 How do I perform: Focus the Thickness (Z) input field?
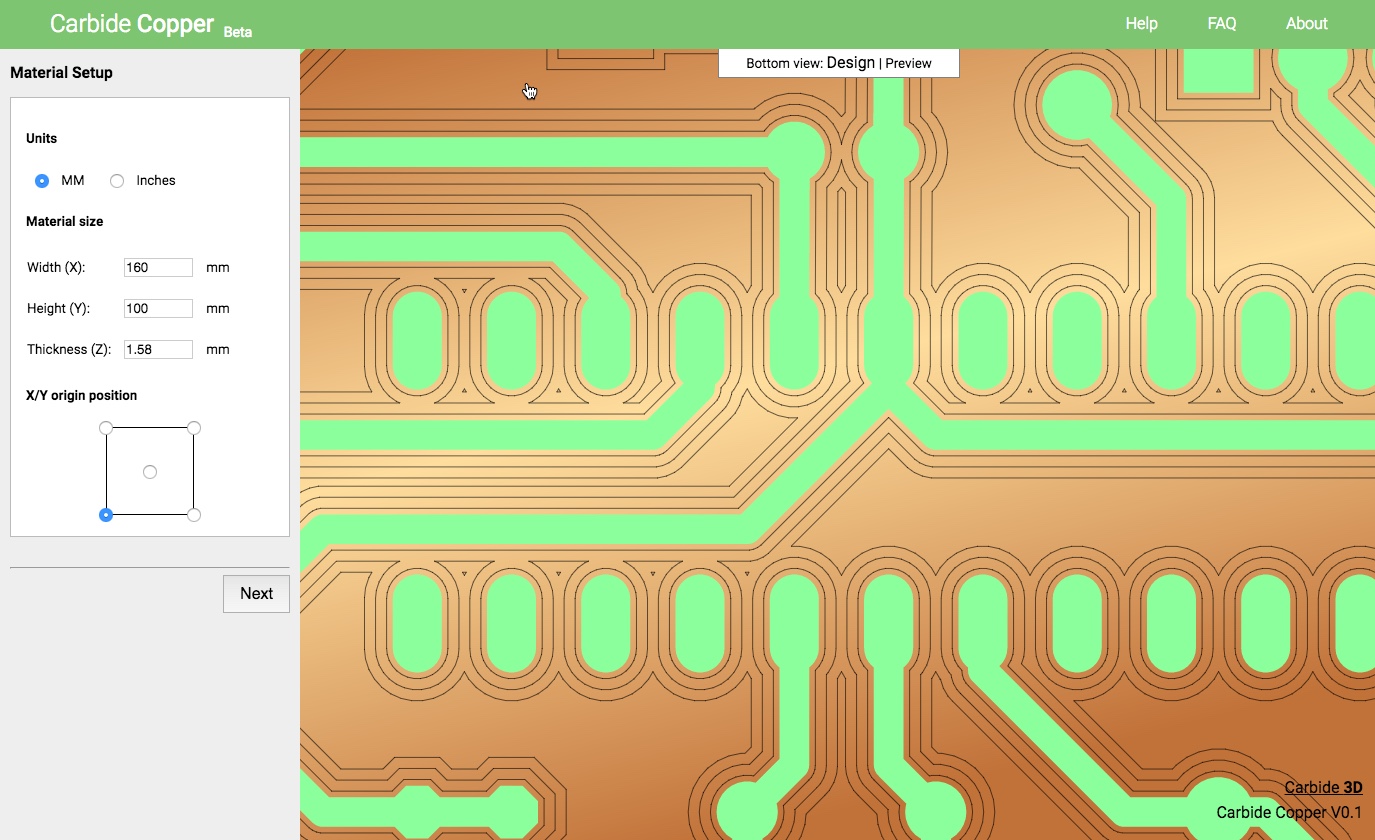tap(158, 349)
